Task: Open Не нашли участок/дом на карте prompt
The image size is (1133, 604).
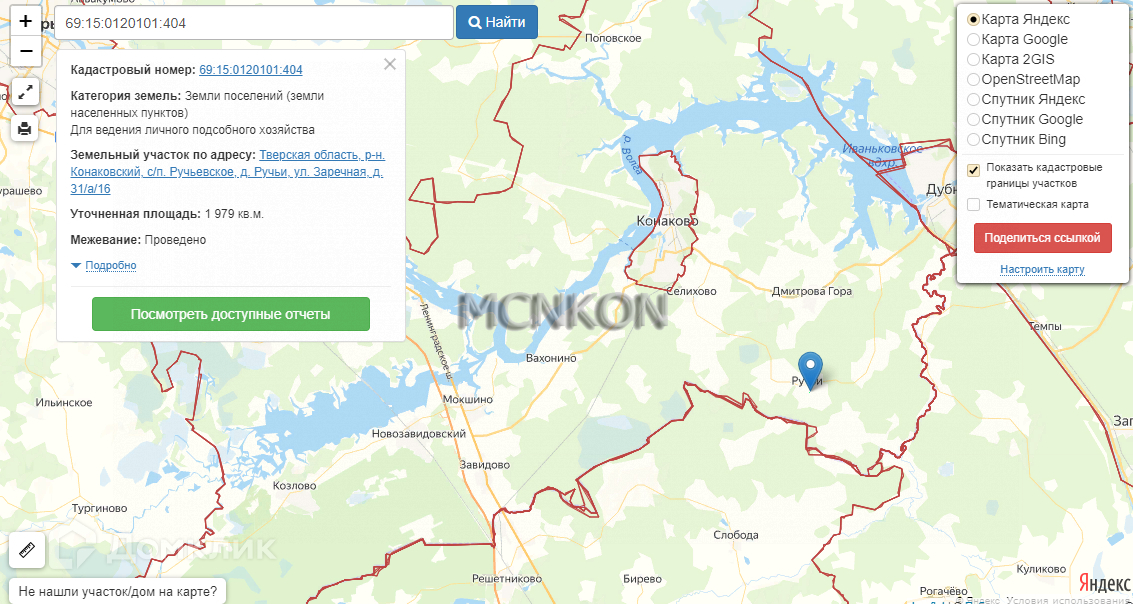Action: tap(117, 592)
